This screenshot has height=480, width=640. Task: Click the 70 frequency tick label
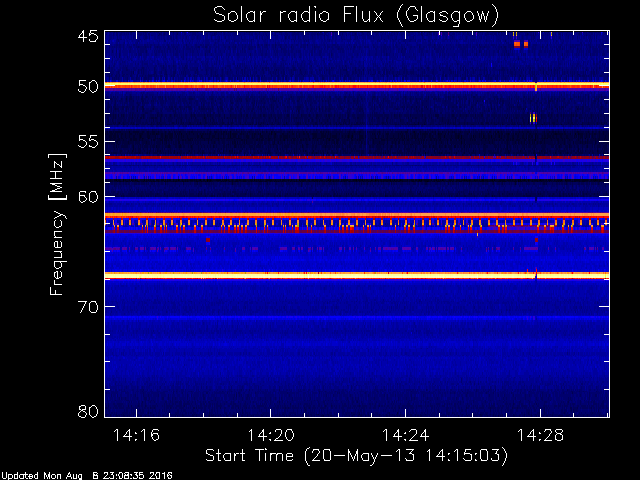(x=88, y=307)
